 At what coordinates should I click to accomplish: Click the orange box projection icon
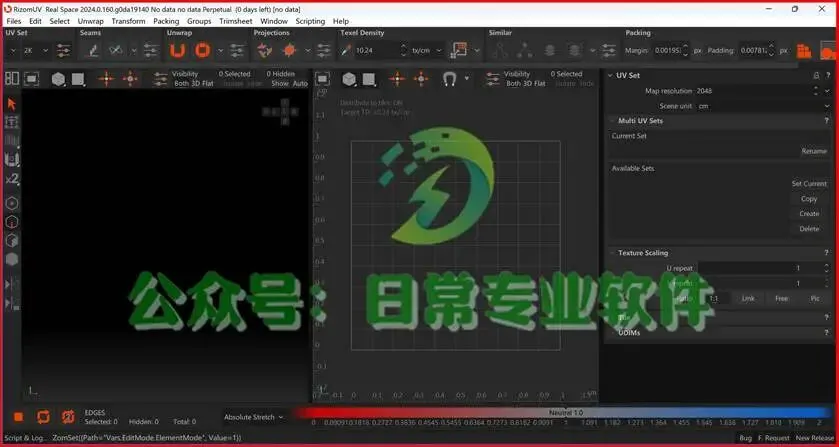[x=289, y=51]
